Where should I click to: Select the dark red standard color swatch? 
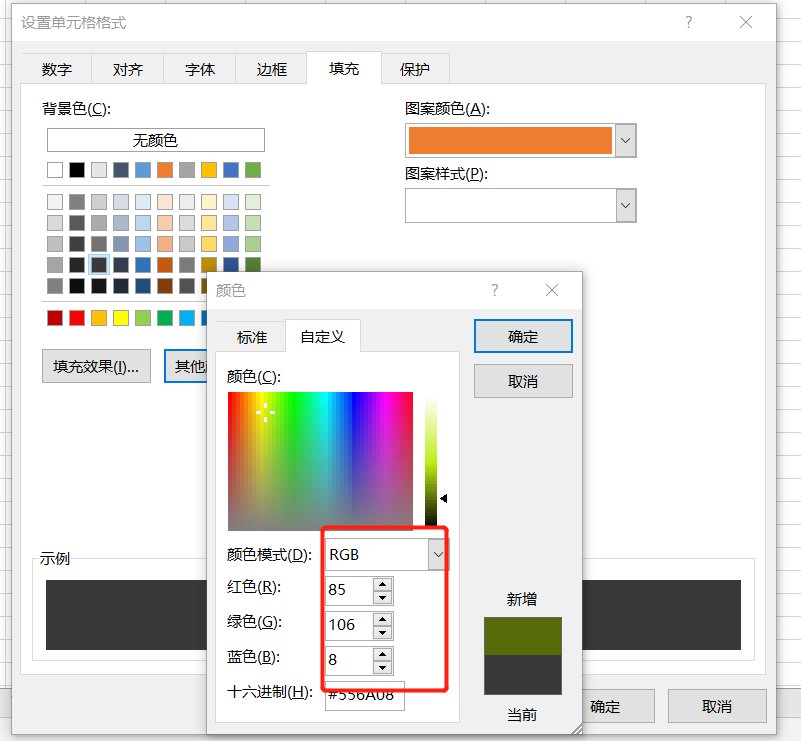(x=55, y=318)
